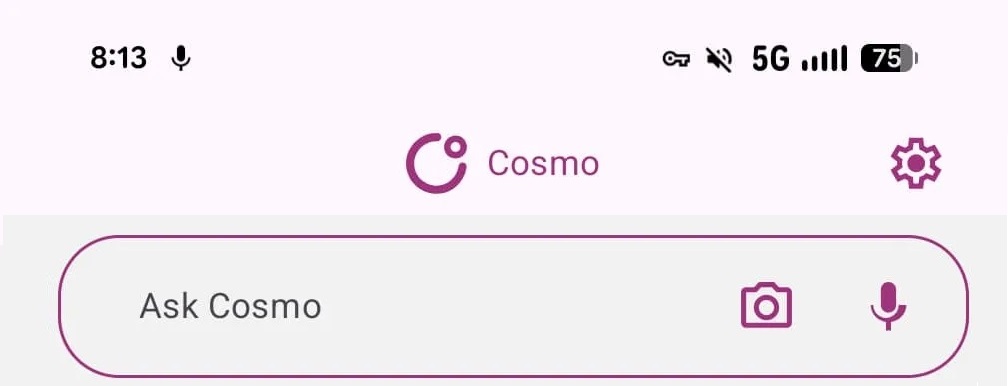
Task: Click the Cosmo circular logo
Action: (x=436, y=163)
